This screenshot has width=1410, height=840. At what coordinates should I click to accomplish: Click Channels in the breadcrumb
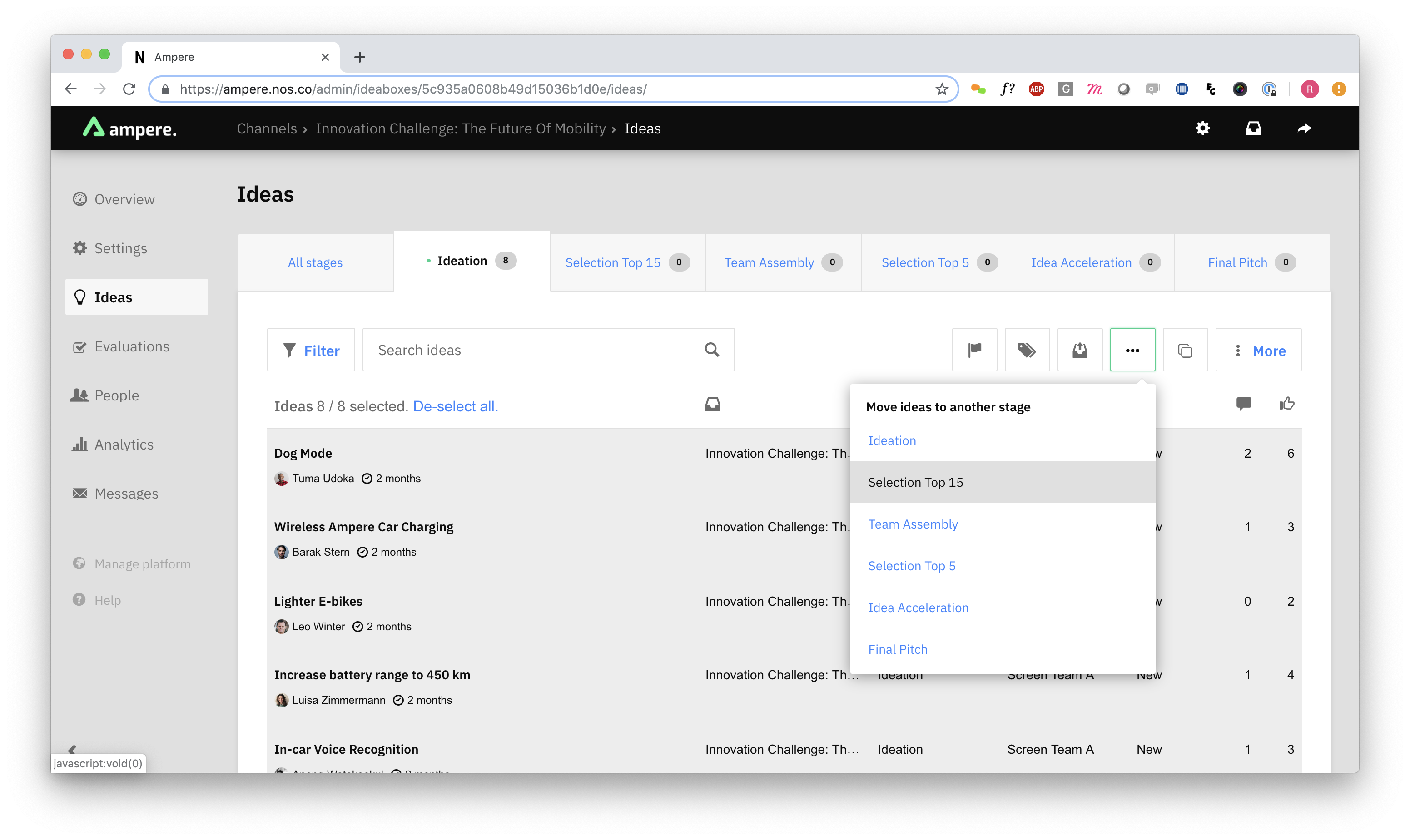pyautogui.click(x=267, y=128)
